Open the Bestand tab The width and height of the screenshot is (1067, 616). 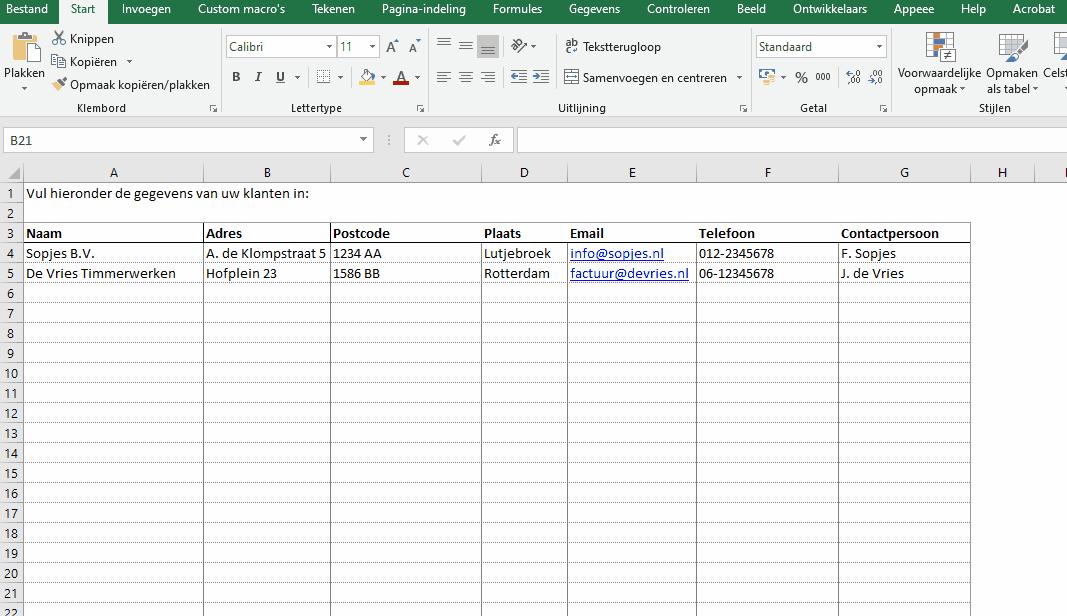[27, 10]
